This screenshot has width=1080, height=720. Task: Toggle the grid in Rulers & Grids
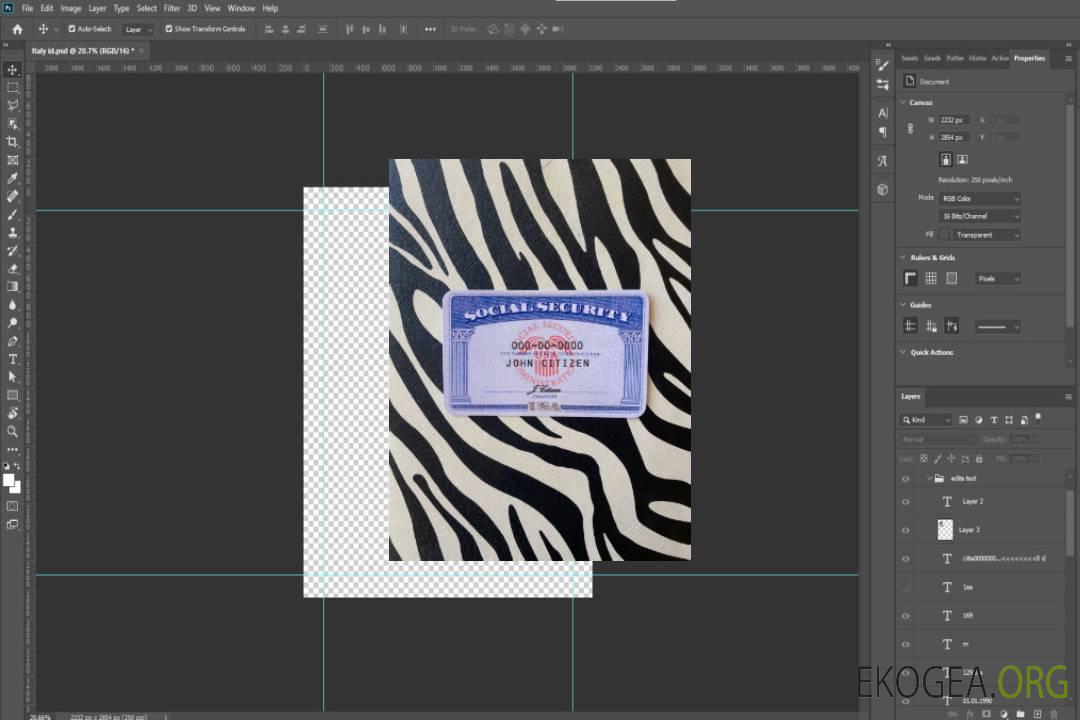(931, 278)
